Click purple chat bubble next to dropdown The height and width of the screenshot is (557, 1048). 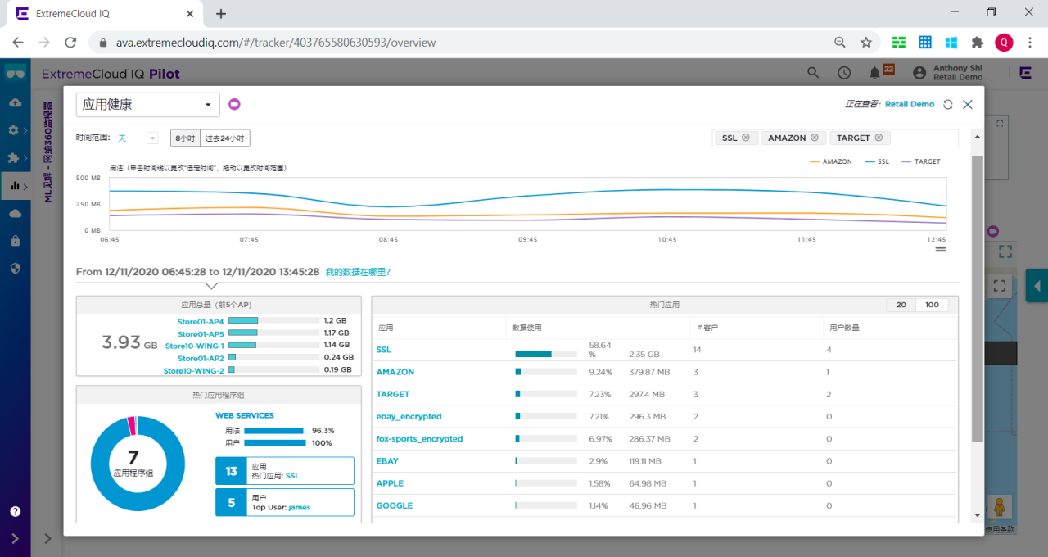click(234, 104)
